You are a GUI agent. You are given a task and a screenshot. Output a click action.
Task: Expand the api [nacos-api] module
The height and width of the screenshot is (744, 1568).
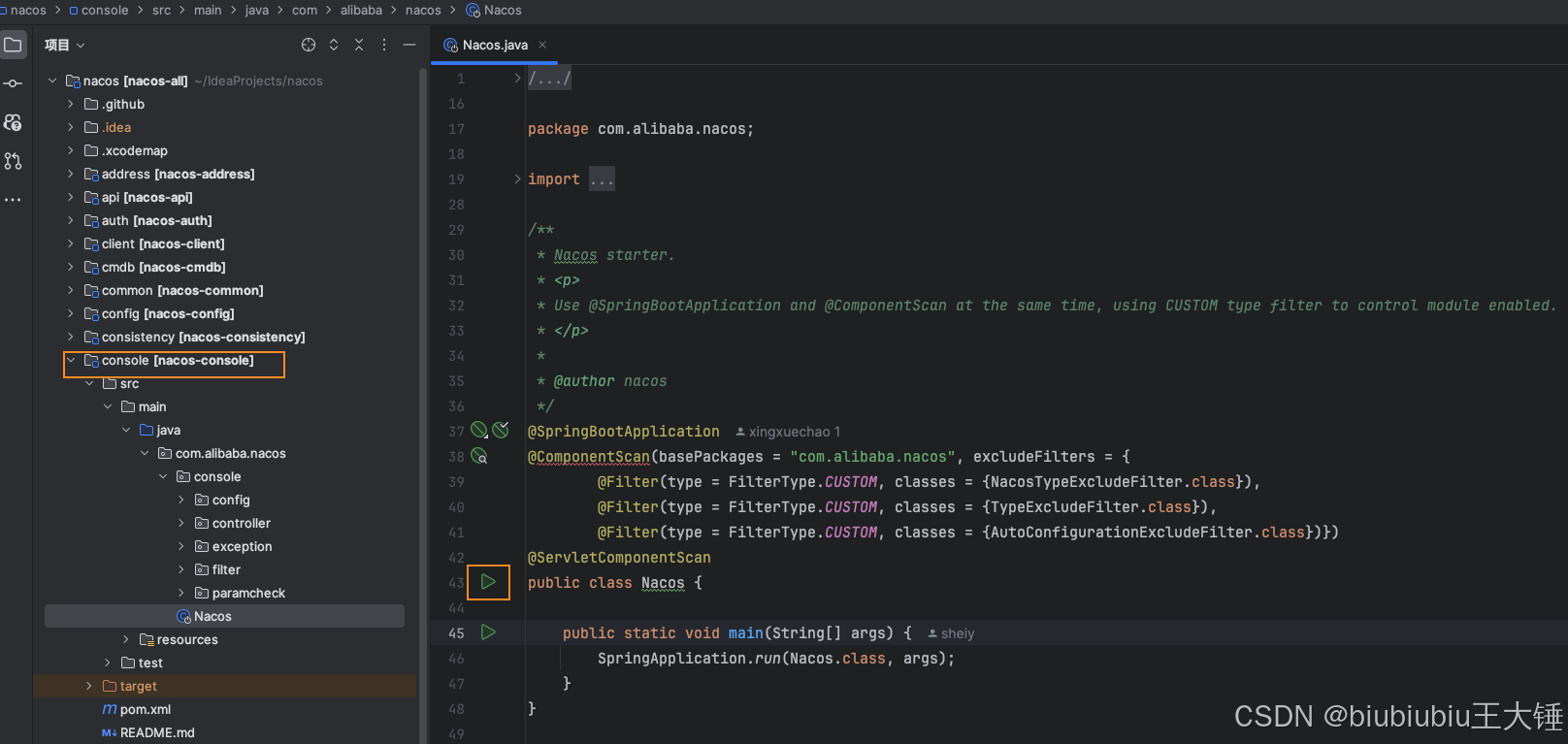(x=71, y=197)
